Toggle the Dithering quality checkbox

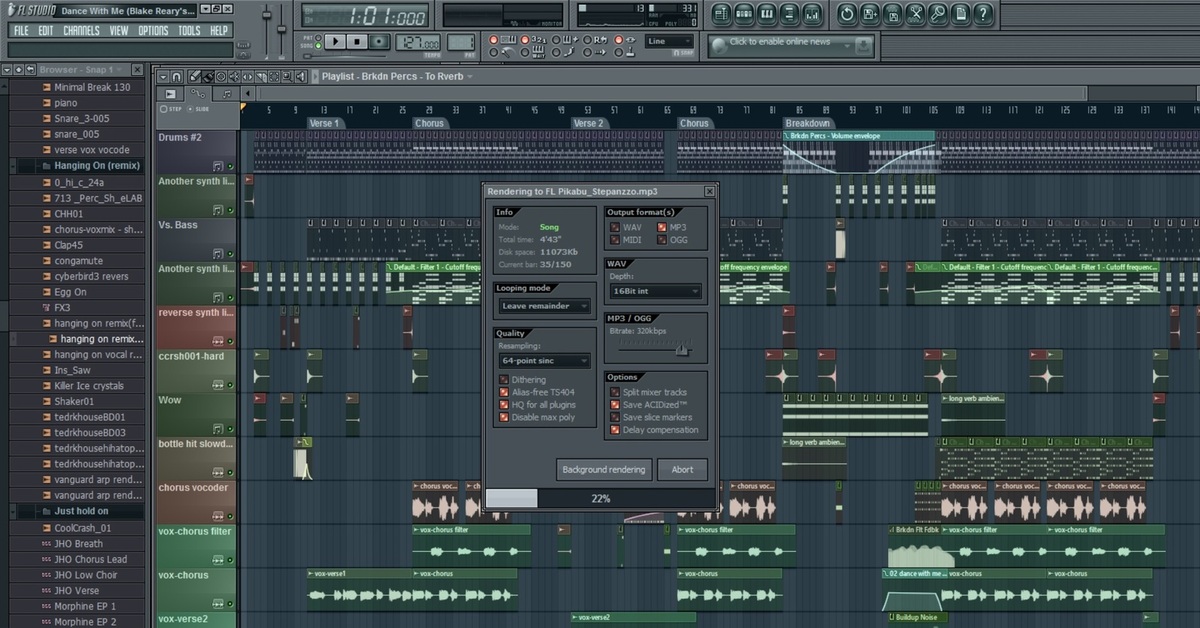pos(503,380)
